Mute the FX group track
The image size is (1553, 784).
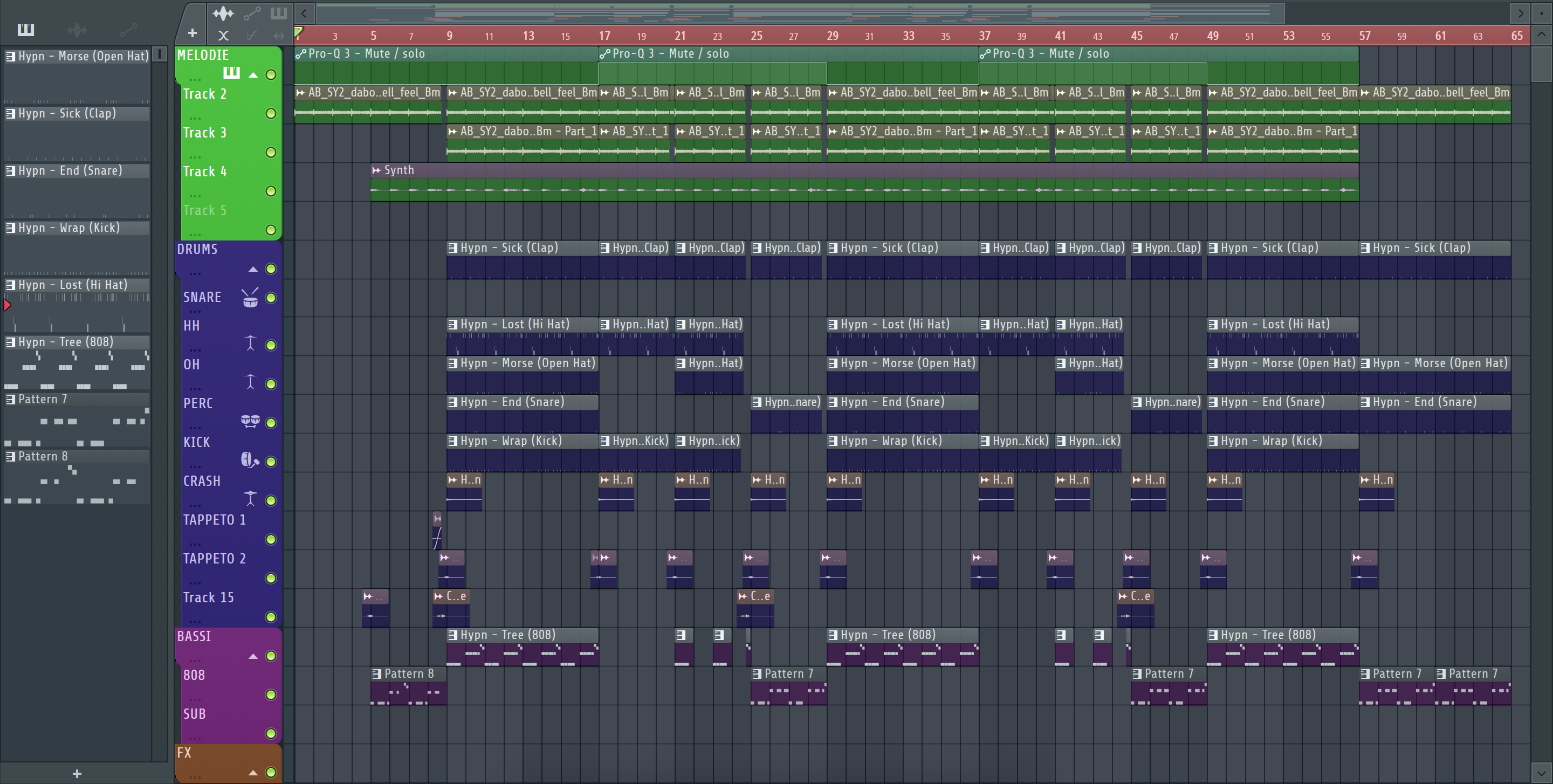tap(271, 772)
